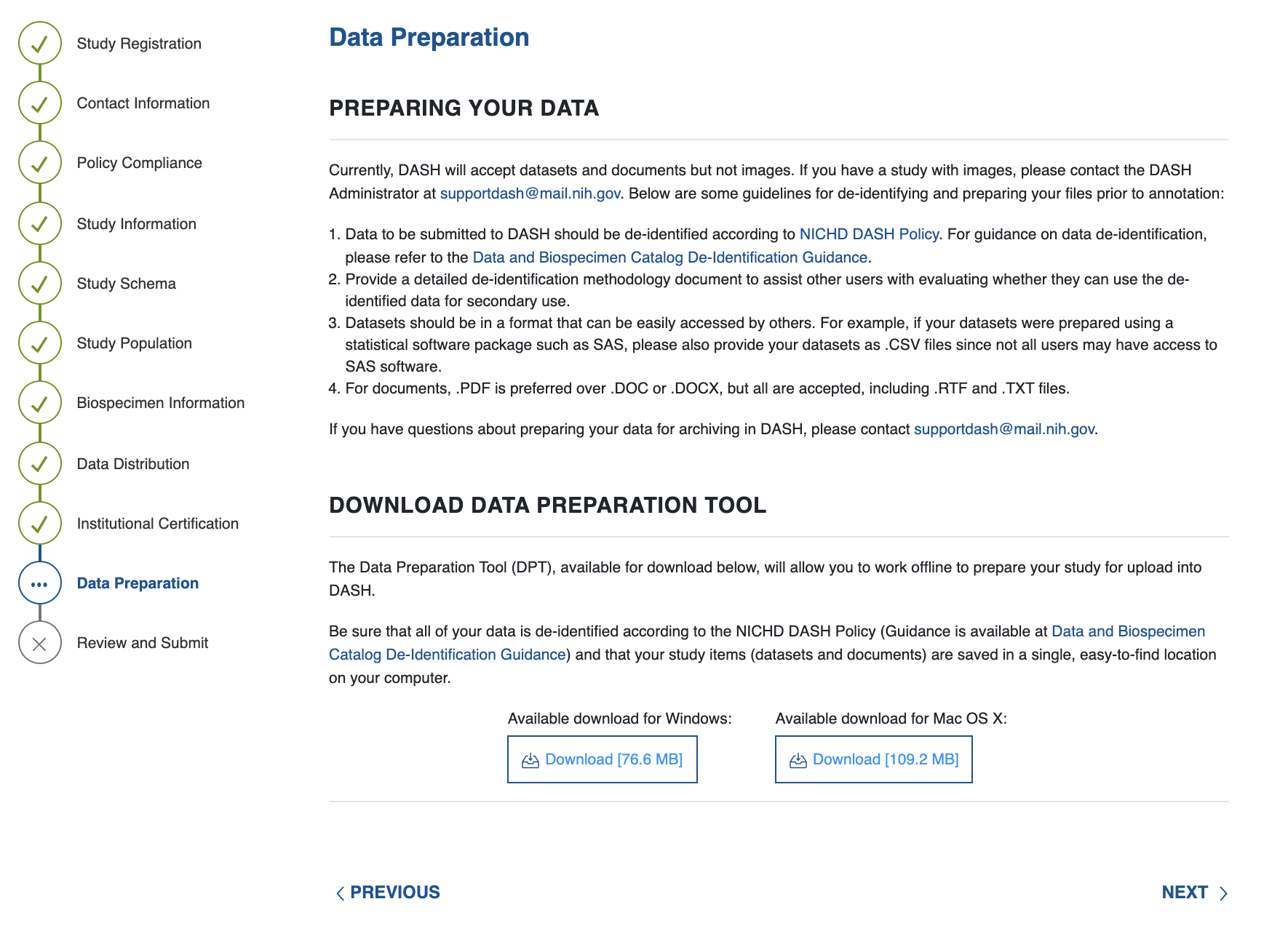Select Institutional Certification in the sidebar
Viewport: 1288px width, 931px height.
pyautogui.click(x=157, y=524)
